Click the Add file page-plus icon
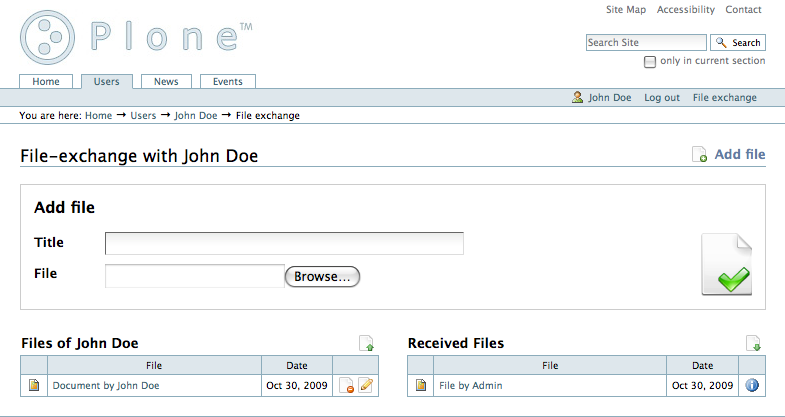785x417 pixels. click(700, 155)
